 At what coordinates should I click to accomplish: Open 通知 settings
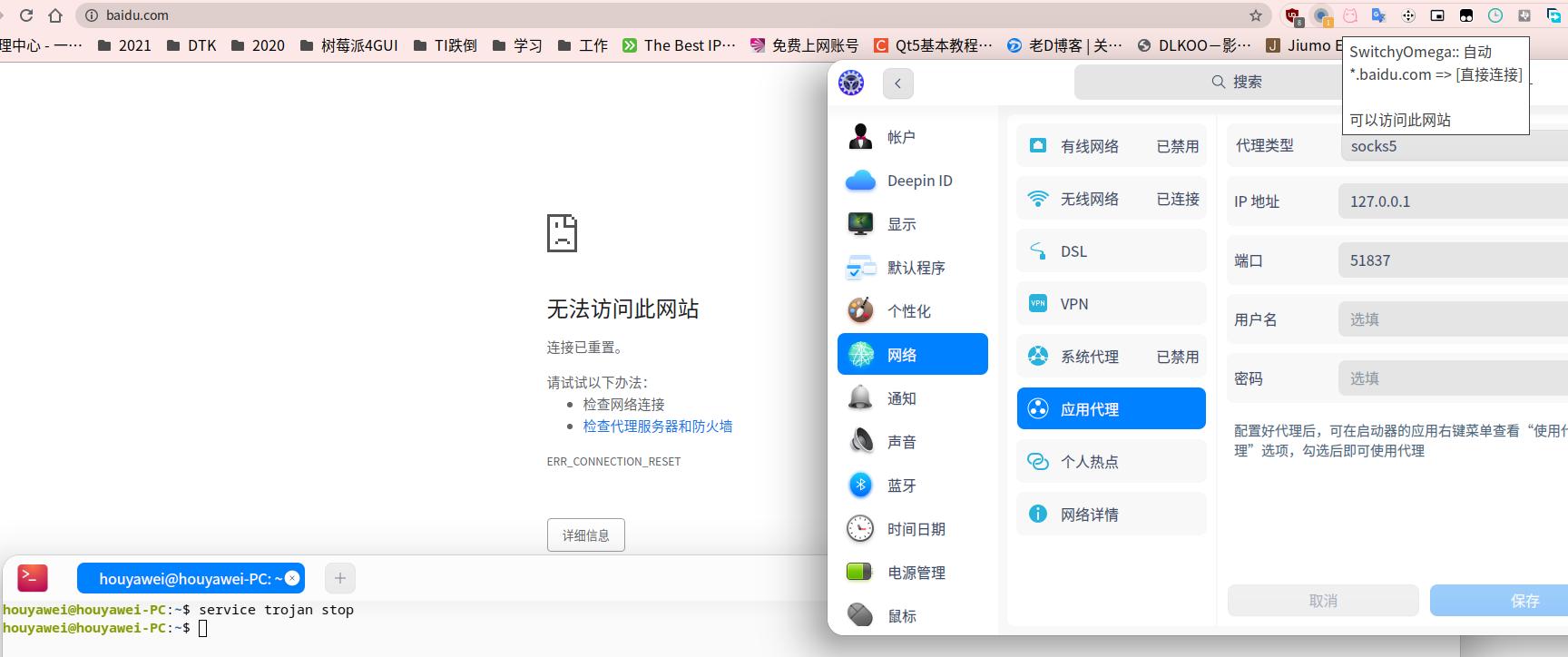pos(913,398)
